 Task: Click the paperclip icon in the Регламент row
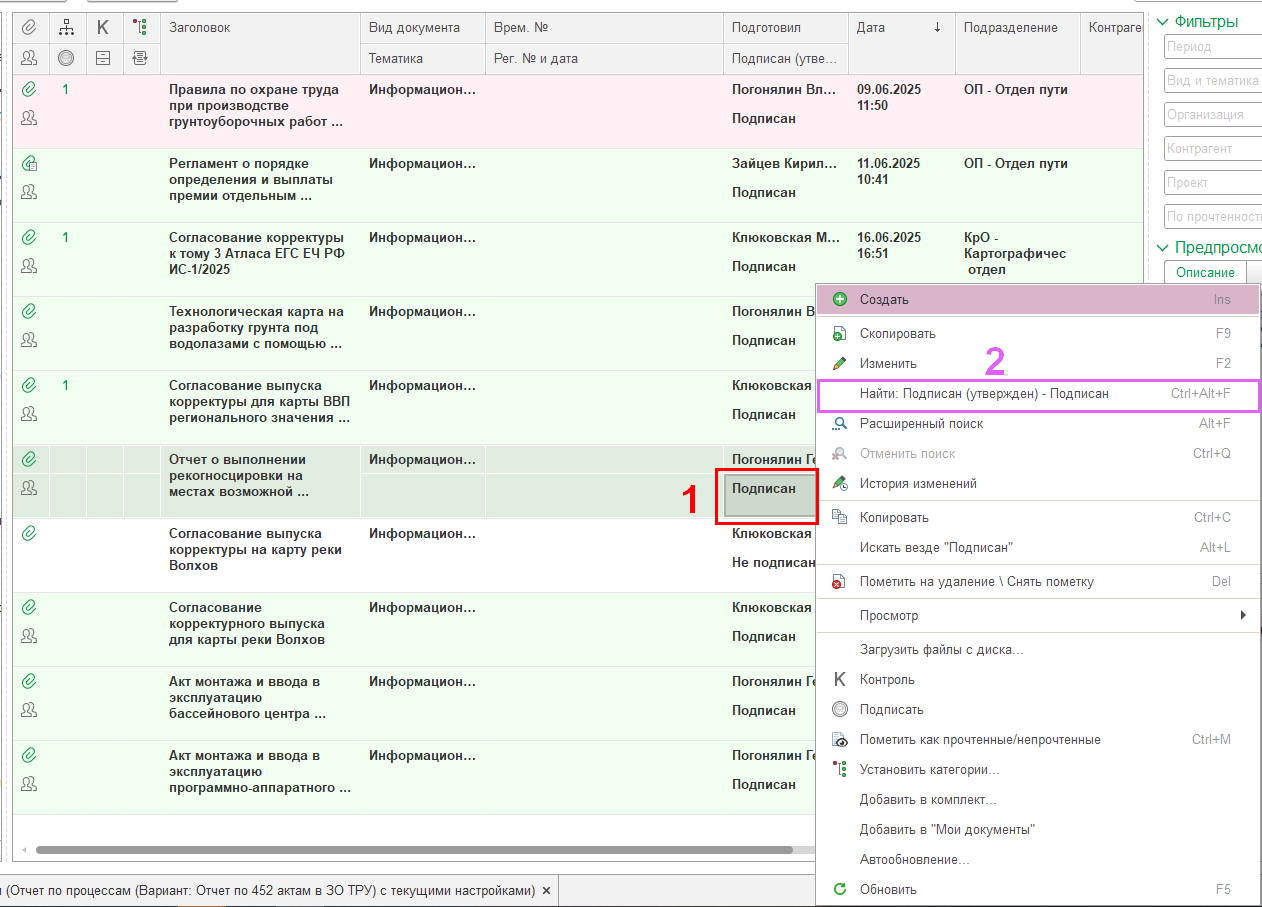coord(29,164)
